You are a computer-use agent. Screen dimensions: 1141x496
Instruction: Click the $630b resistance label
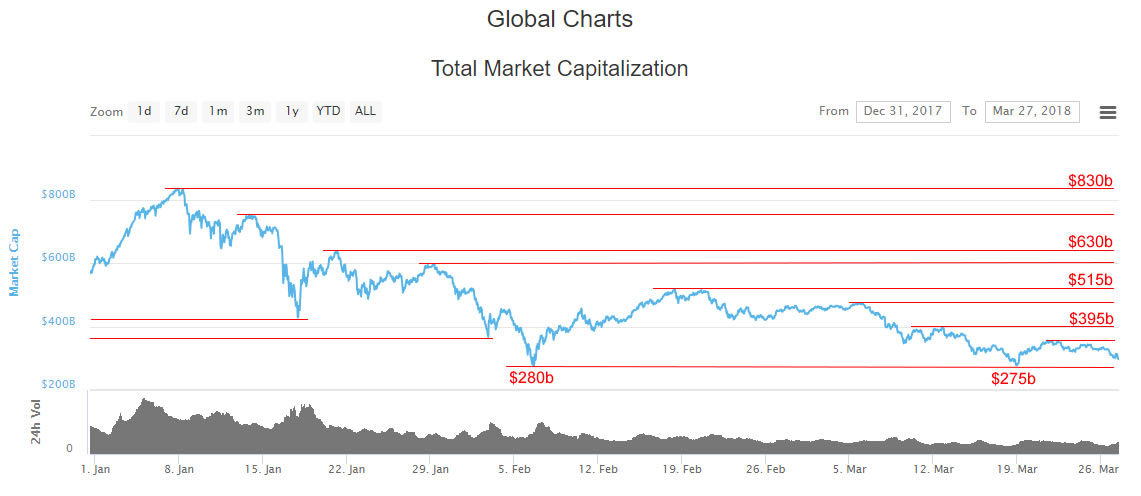[1091, 241]
